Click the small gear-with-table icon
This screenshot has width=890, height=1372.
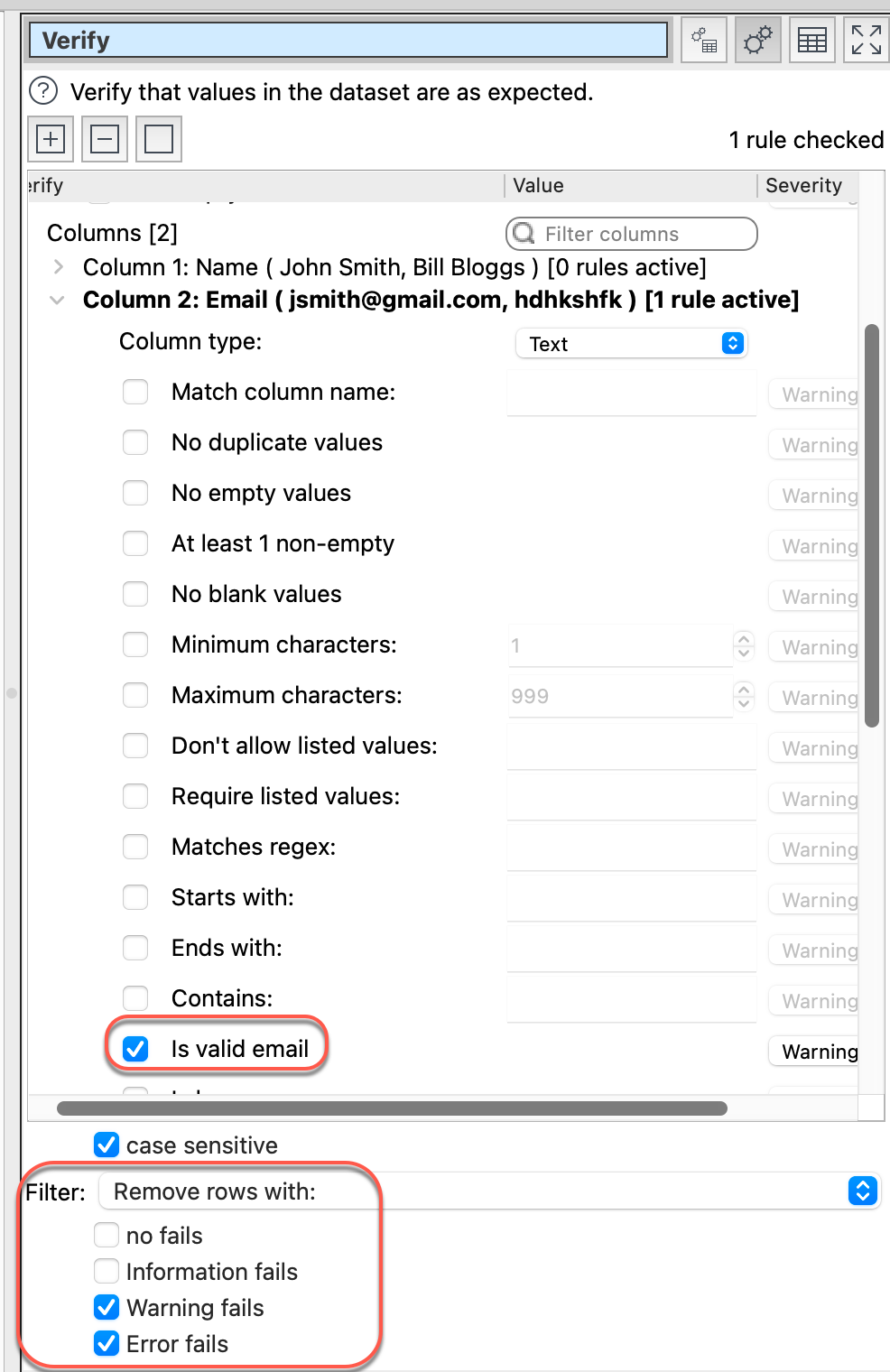(703, 41)
